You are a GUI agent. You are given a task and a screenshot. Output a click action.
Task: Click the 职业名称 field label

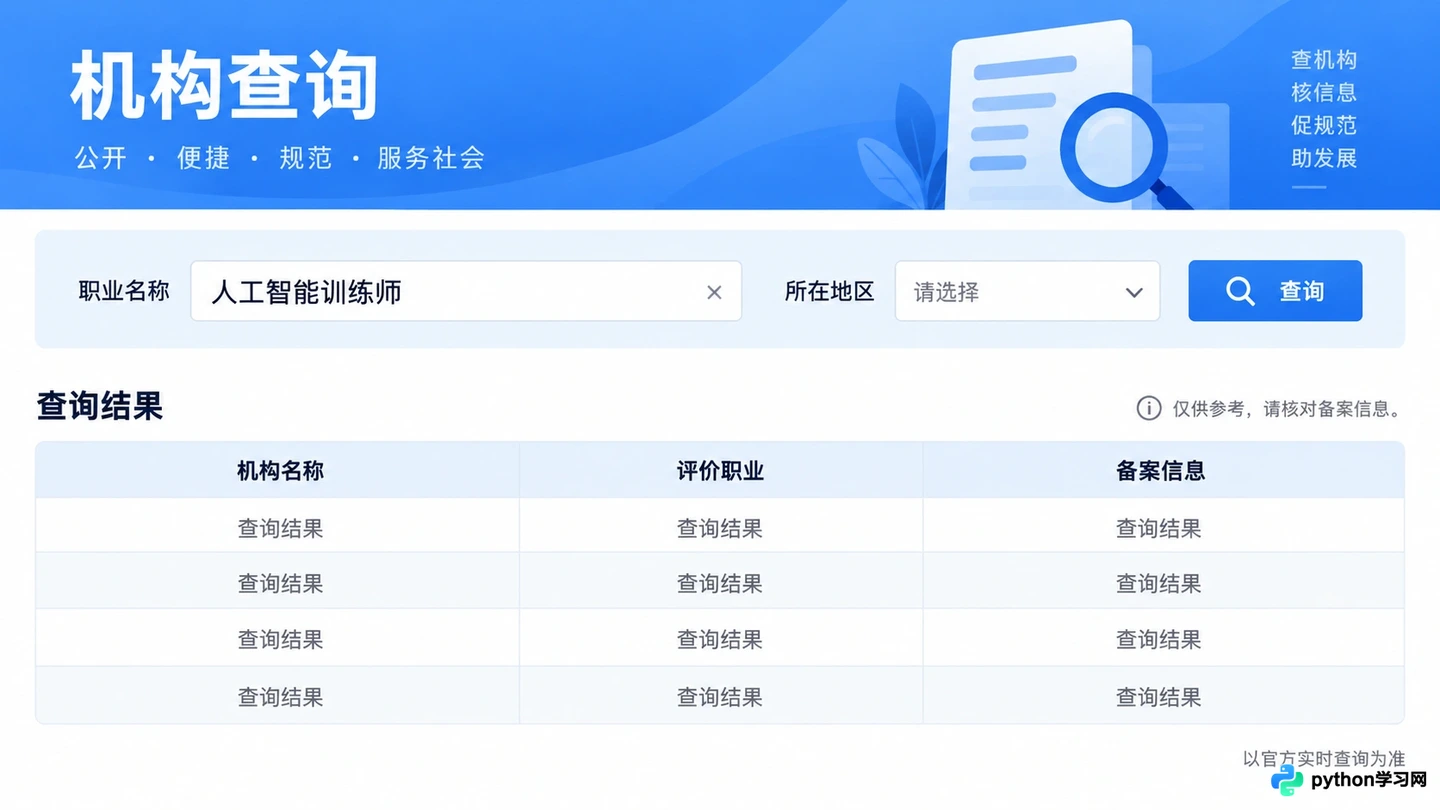(124, 291)
